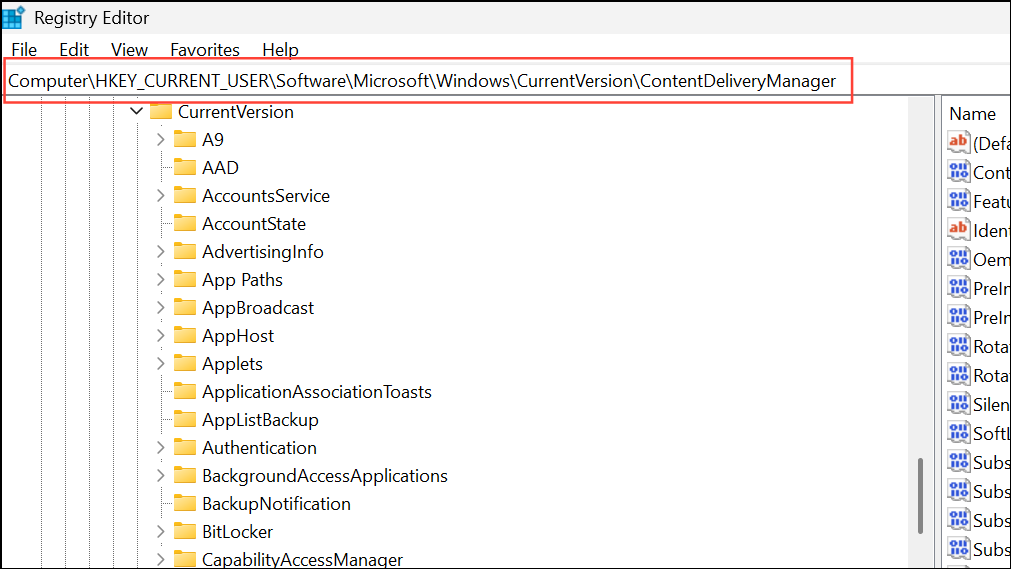Select the BitLocker key label
This screenshot has width=1011, height=569.
pos(237,532)
